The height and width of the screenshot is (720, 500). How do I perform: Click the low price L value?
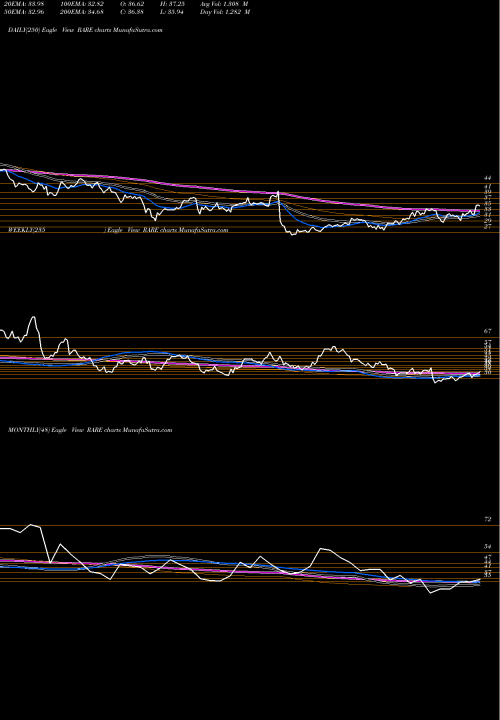[x=173, y=12]
